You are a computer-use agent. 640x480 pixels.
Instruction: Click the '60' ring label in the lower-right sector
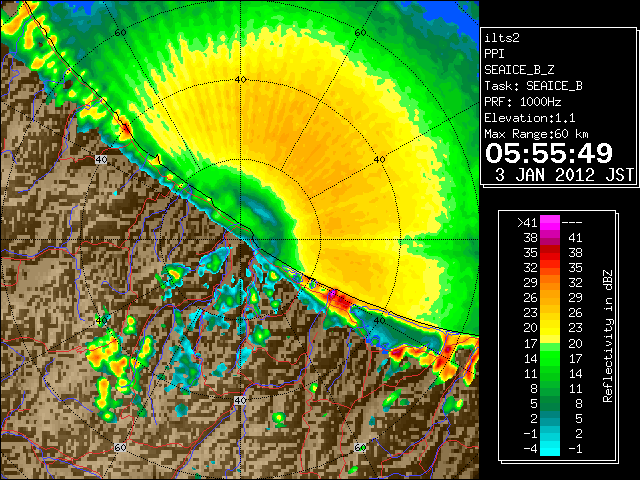[360, 447]
